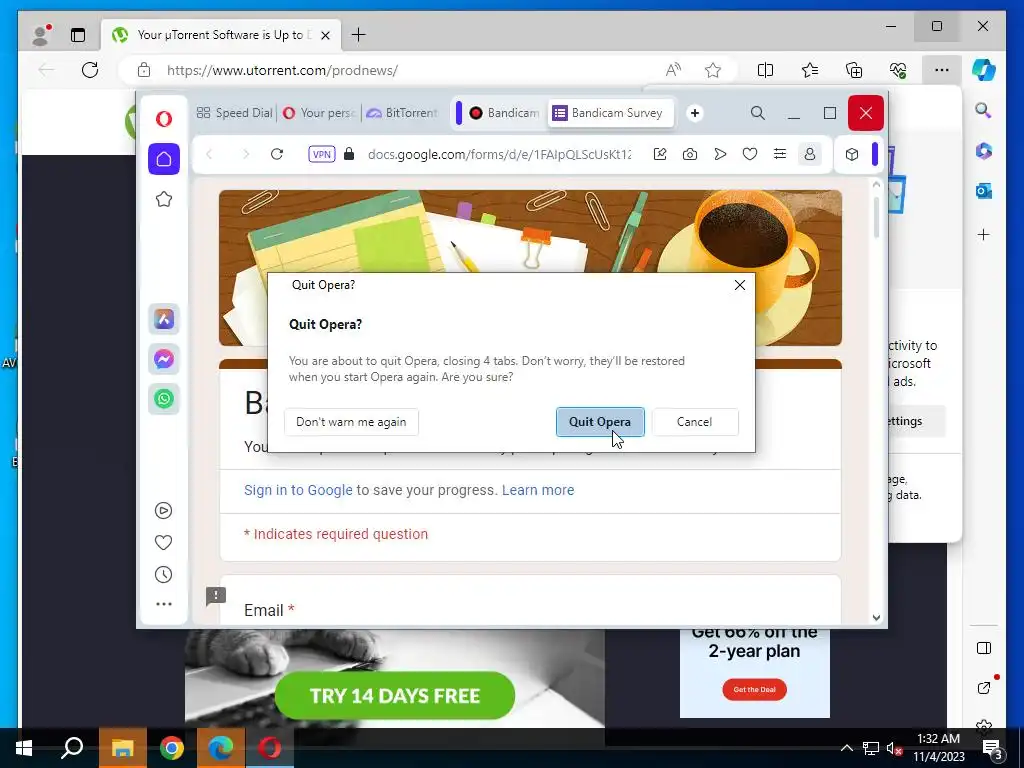Click the Opera page scrollbar up arrow

tap(876, 184)
